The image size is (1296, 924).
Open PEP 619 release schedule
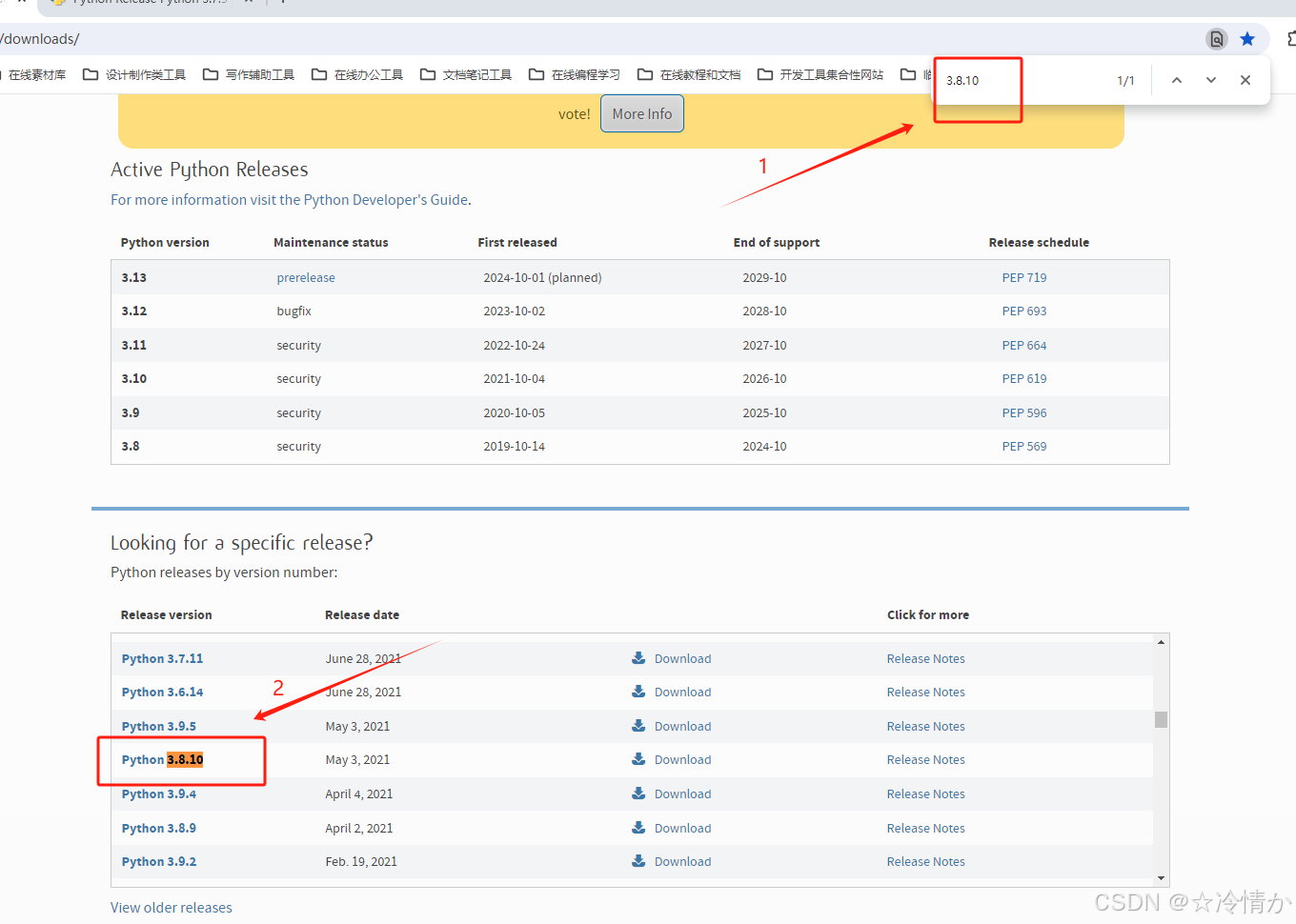[x=1024, y=379]
